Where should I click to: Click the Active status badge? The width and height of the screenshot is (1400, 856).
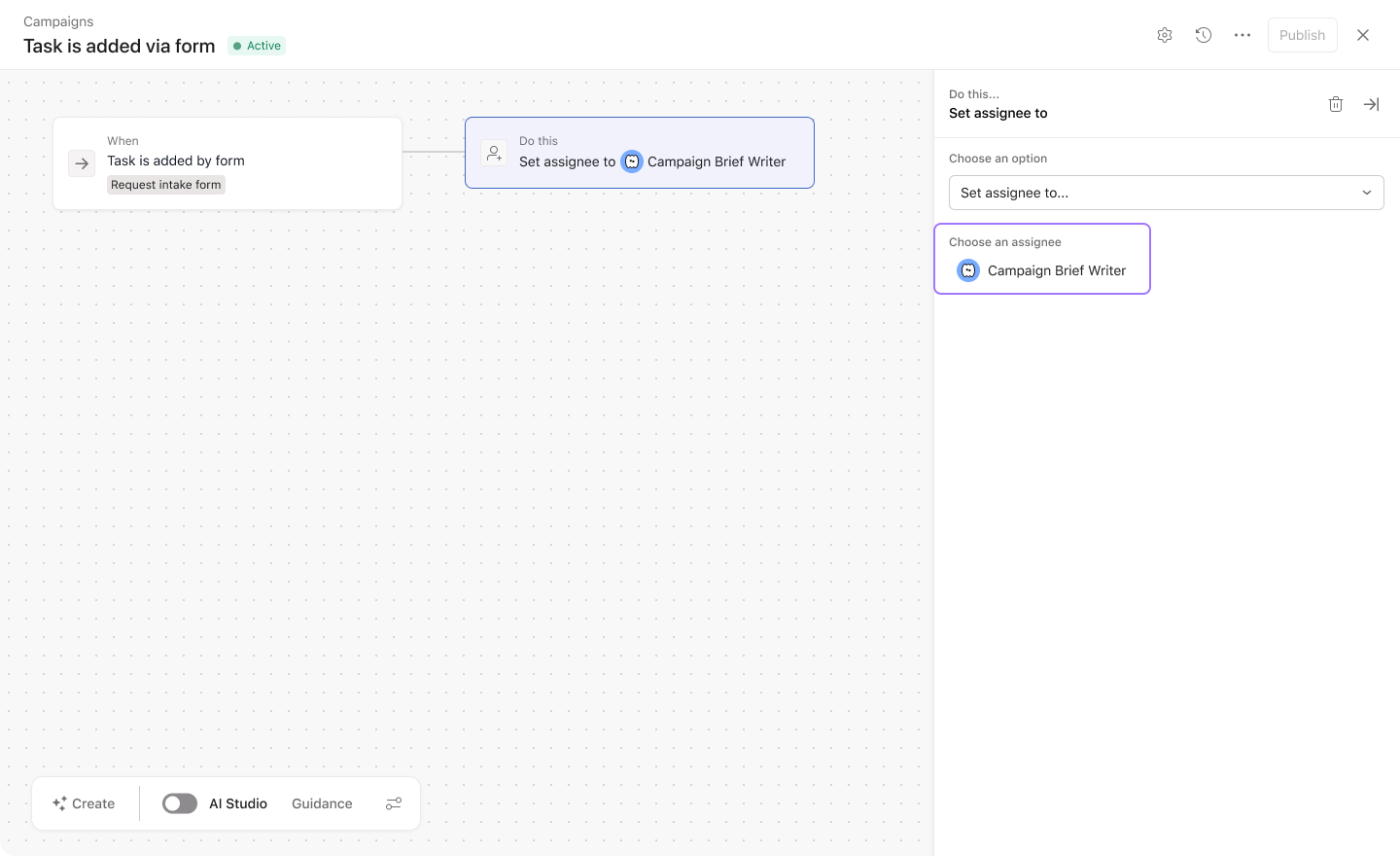tap(257, 46)
